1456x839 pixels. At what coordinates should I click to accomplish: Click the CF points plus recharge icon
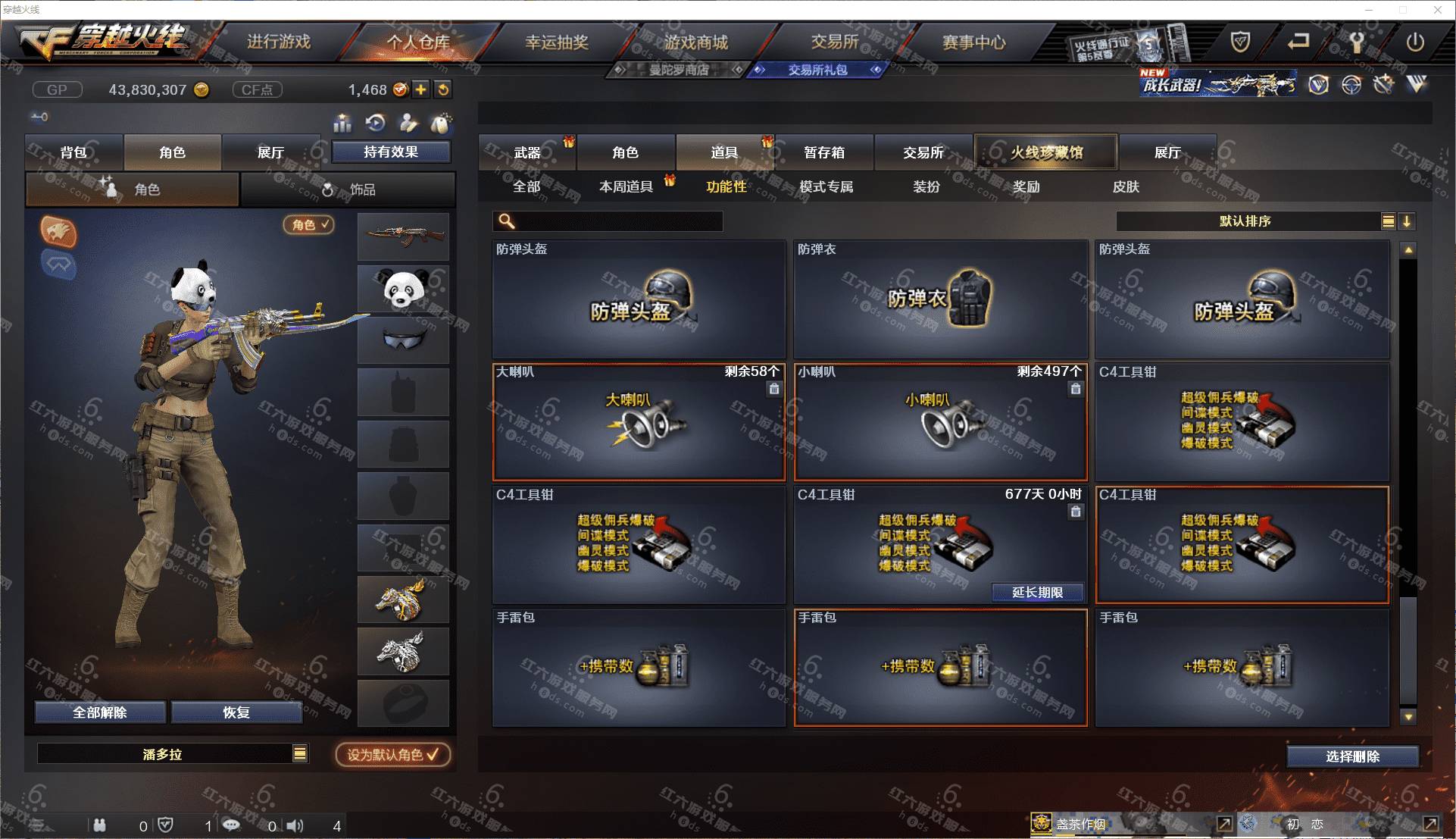(x=421, y=89)
